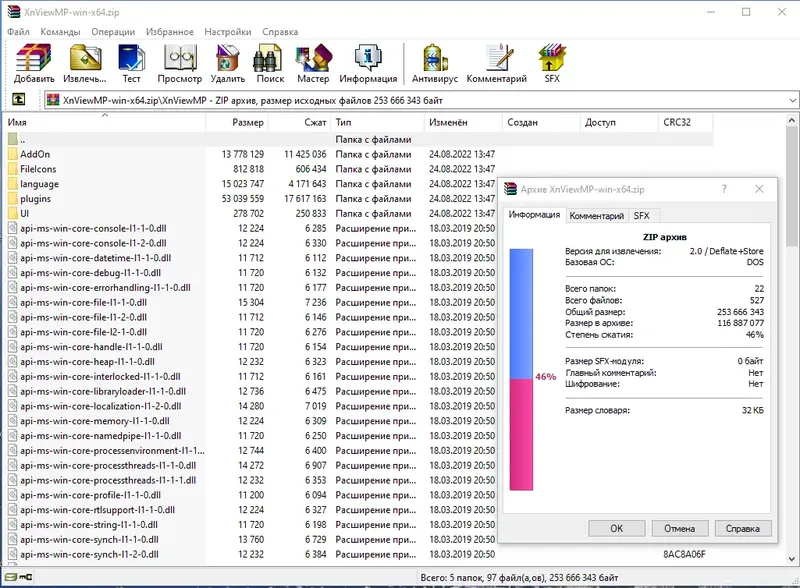Click the language folder icon
This screenshot has width=800, height=588.
13,184
